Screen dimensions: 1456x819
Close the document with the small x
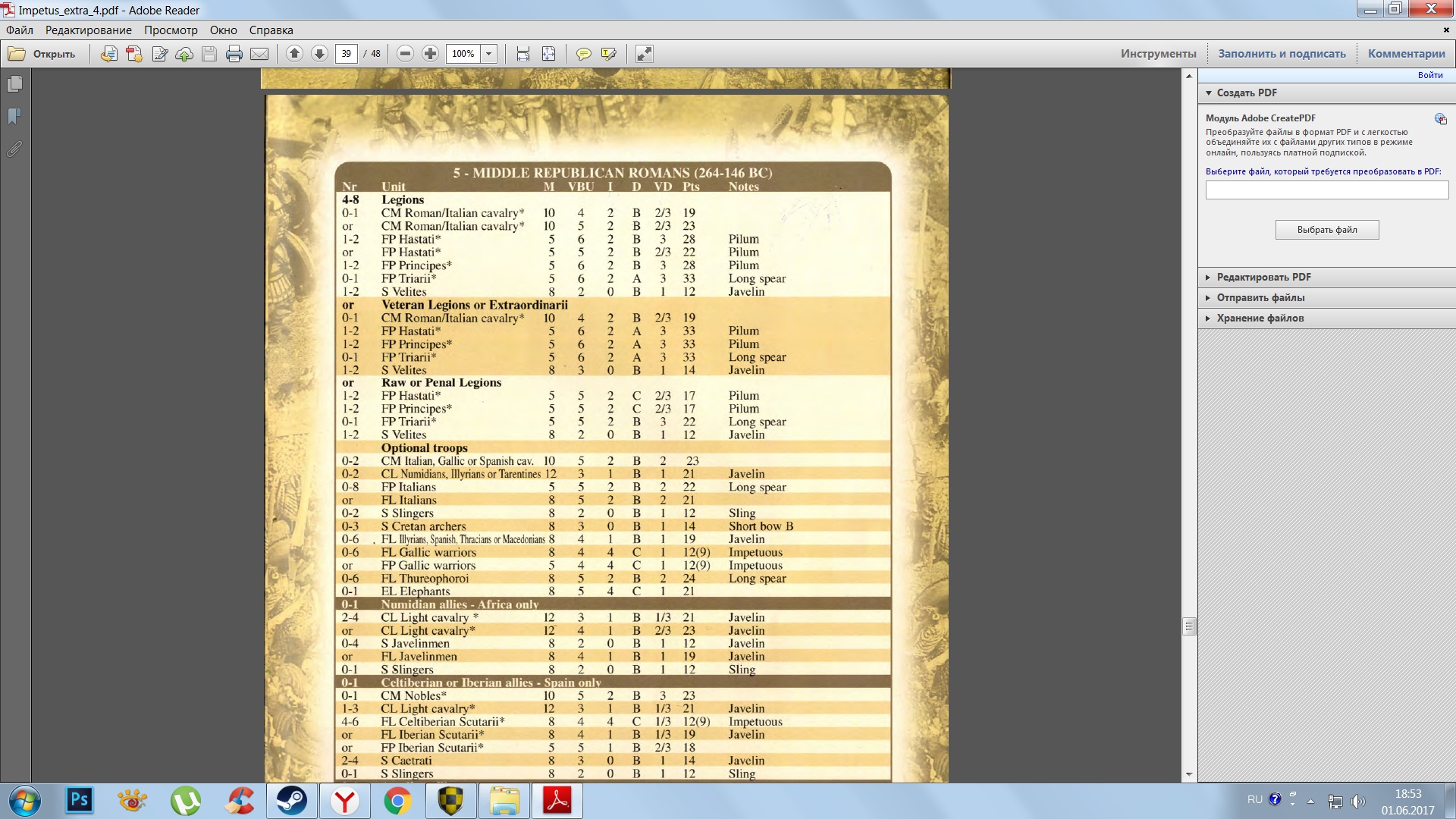(x=1446, y=30)
